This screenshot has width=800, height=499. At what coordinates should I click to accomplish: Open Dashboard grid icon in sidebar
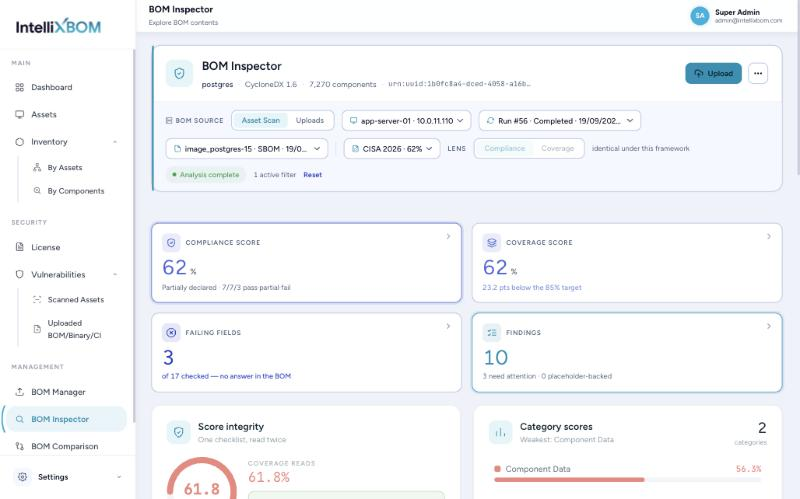19,87
